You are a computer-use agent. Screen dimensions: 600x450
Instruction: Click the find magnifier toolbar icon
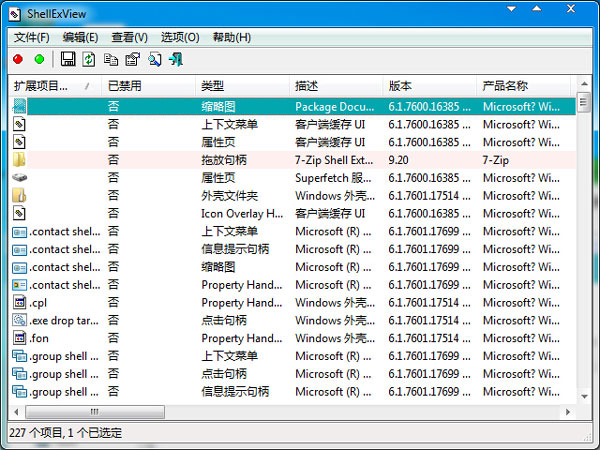(154, 60)
